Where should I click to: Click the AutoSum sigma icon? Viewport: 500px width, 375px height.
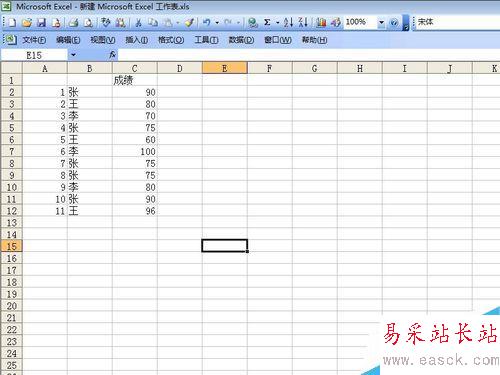coord(267,23)
